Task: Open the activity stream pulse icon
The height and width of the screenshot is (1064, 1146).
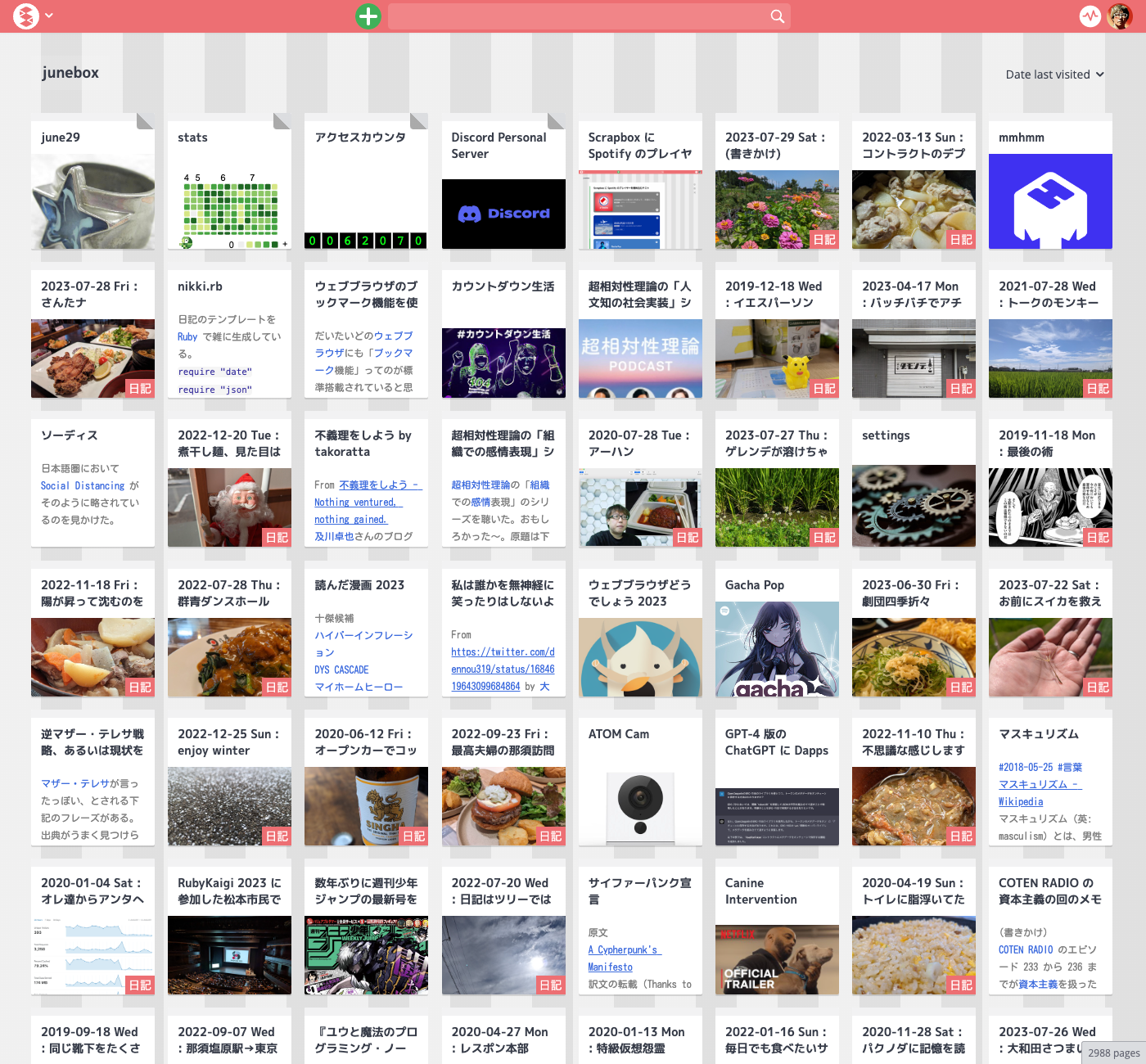Action: 1090,16
